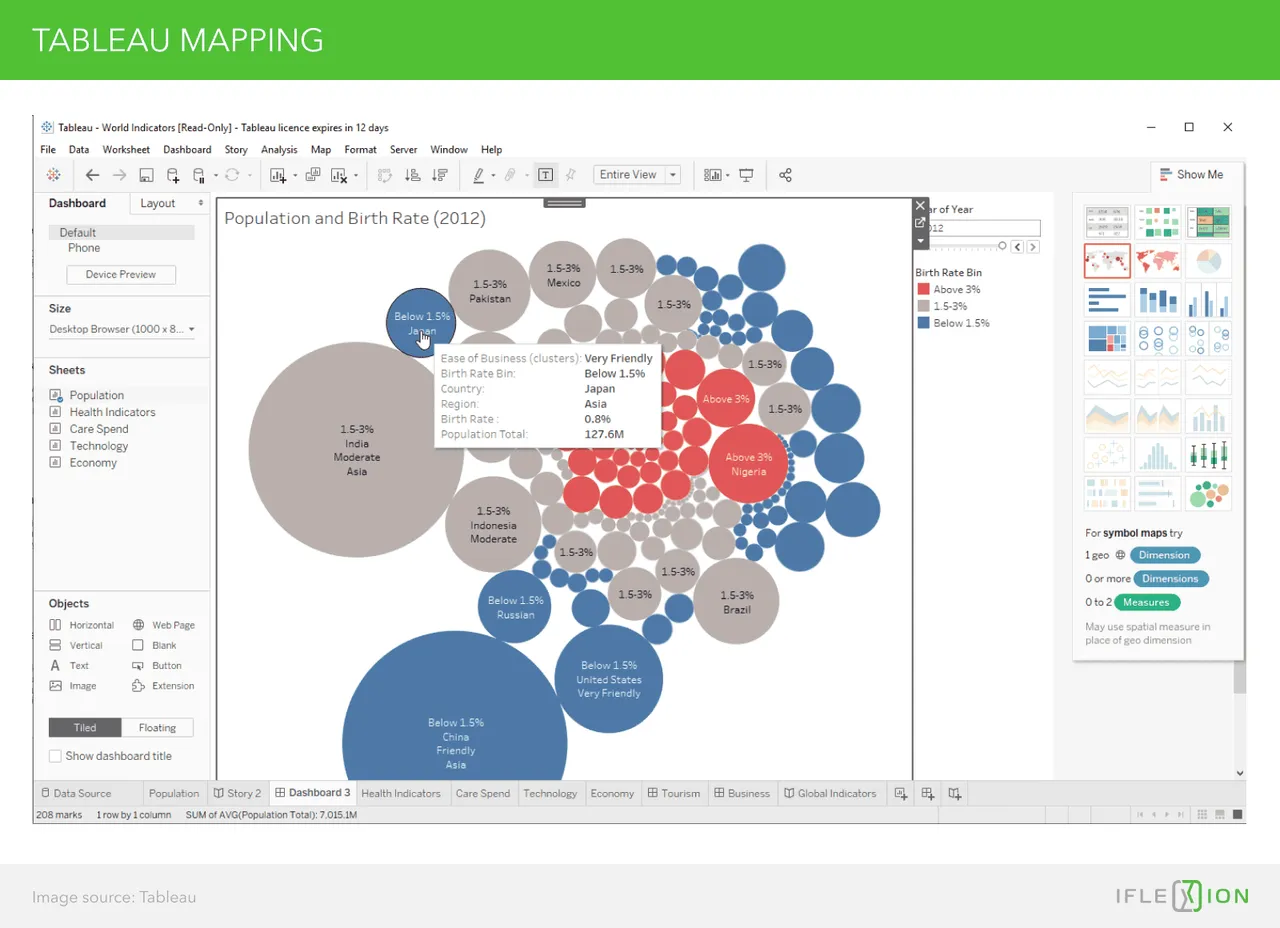Select the packed bubbles chart in Show Me
The image size is (1280, 928).
pos(1208,494)
